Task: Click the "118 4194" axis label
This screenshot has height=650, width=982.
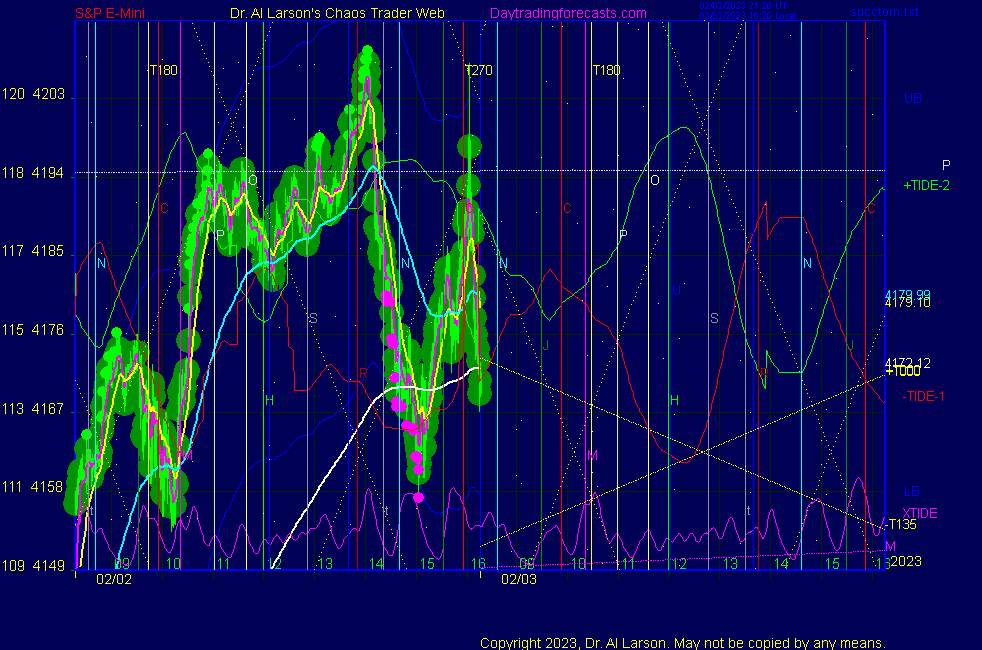Action: (x=33, y=173)
